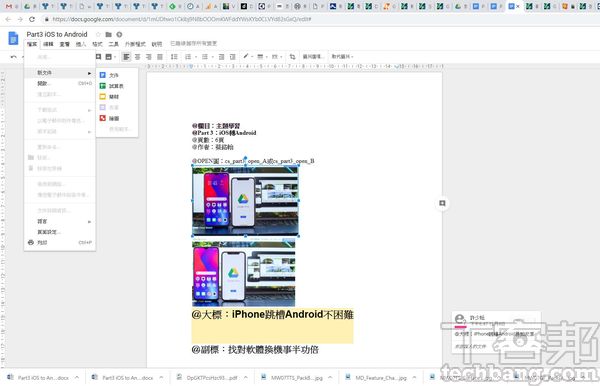Click the add comment icon at the page margin
The height and width of the screenshot is (386, 600).
point(442,203)
